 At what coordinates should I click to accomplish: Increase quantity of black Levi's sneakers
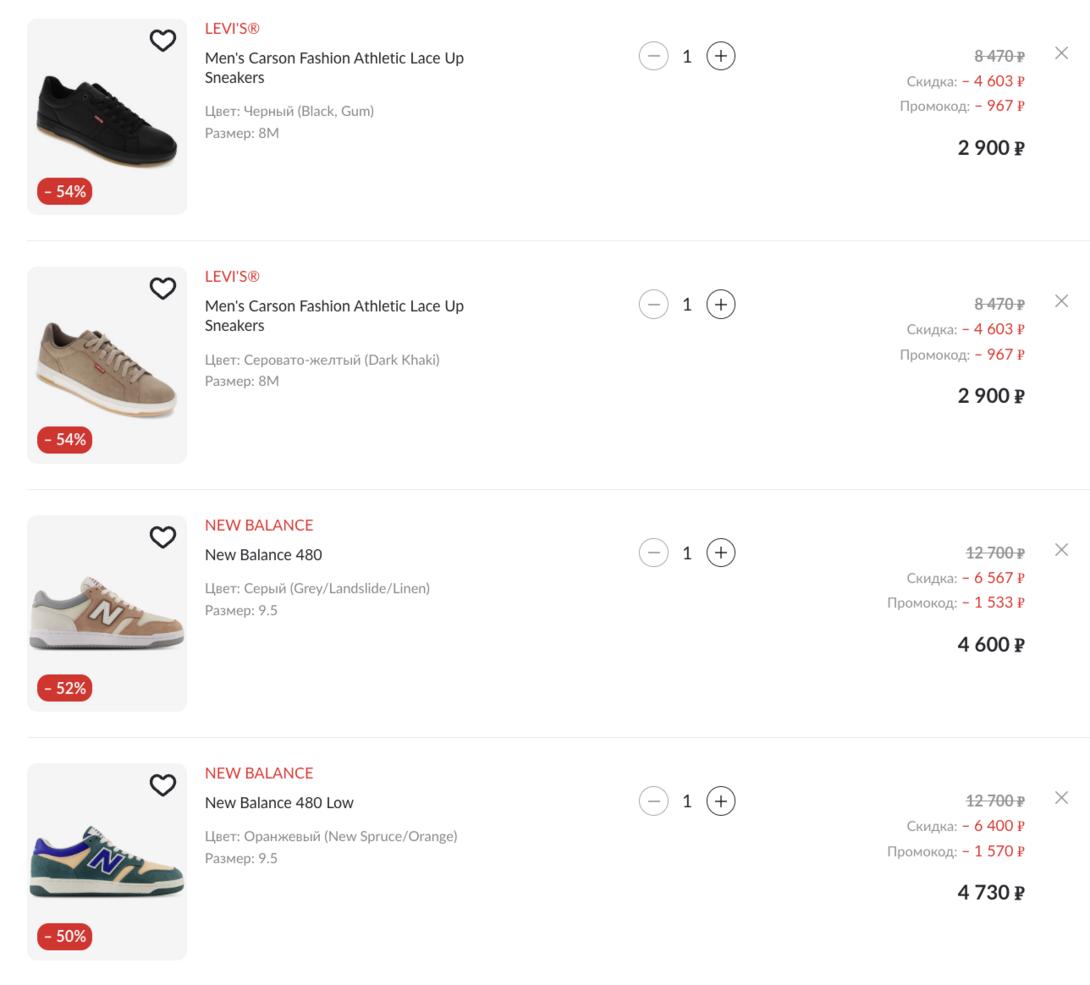point(721,56)
